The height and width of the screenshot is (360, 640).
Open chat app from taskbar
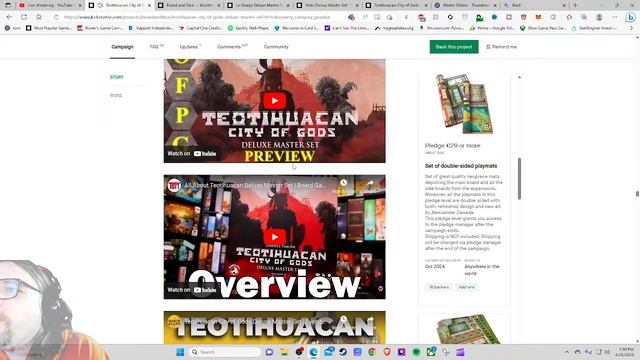pyautogui.click(x=269, y=352)
